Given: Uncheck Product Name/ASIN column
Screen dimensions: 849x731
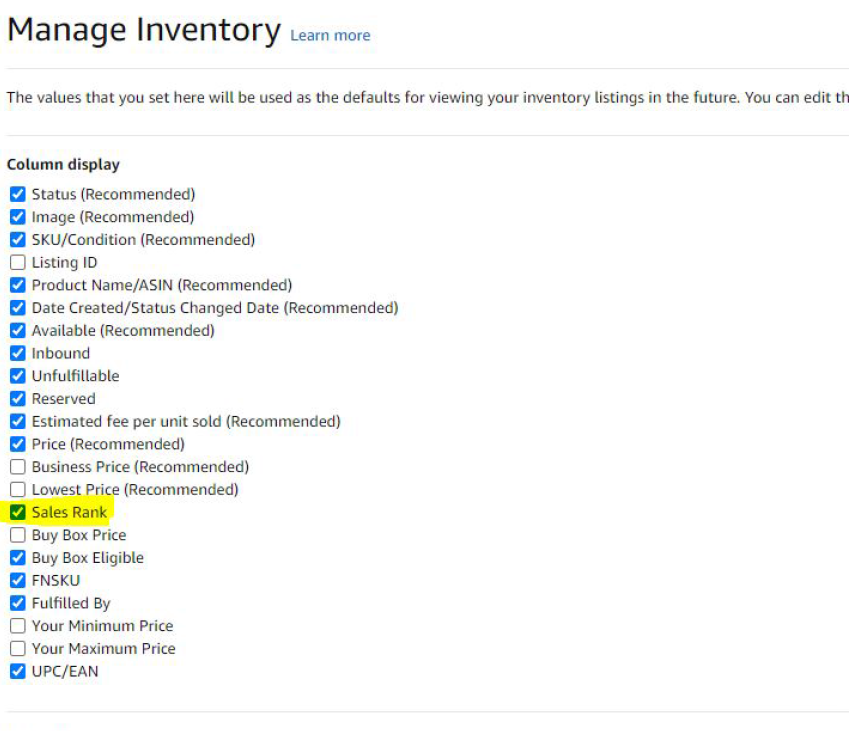Looking at the screenshot, I should click(x=17, y=285).
